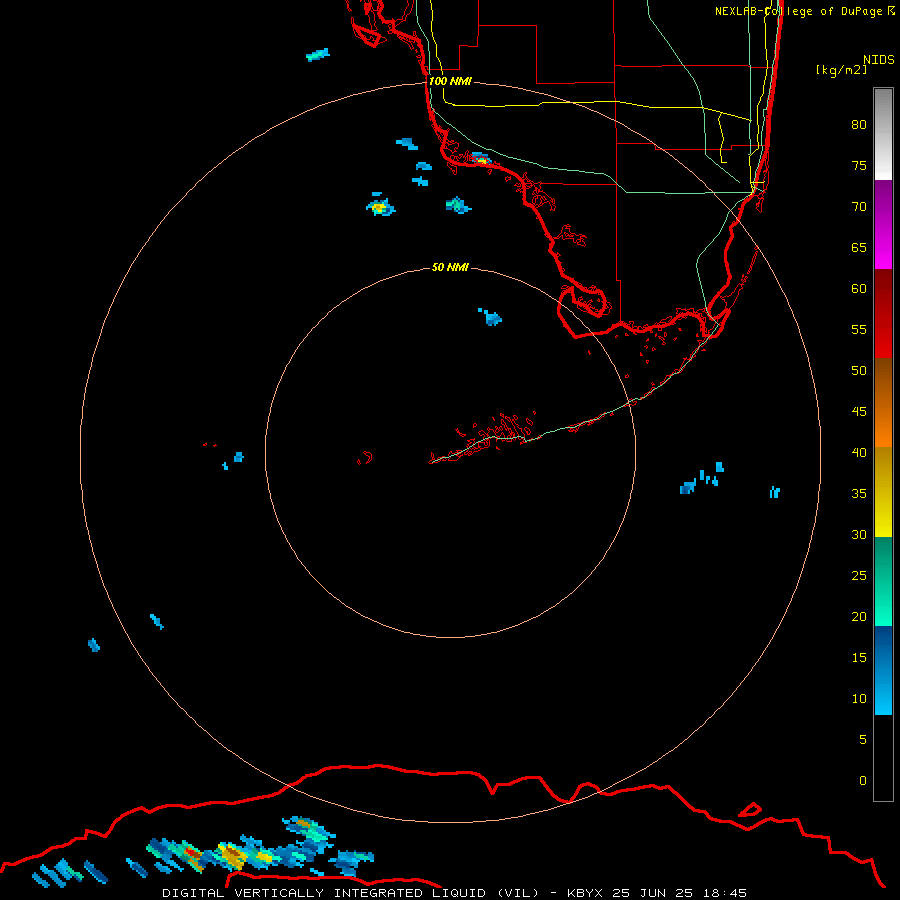
Task: Click the NIDS label
Action: point(879,59)
